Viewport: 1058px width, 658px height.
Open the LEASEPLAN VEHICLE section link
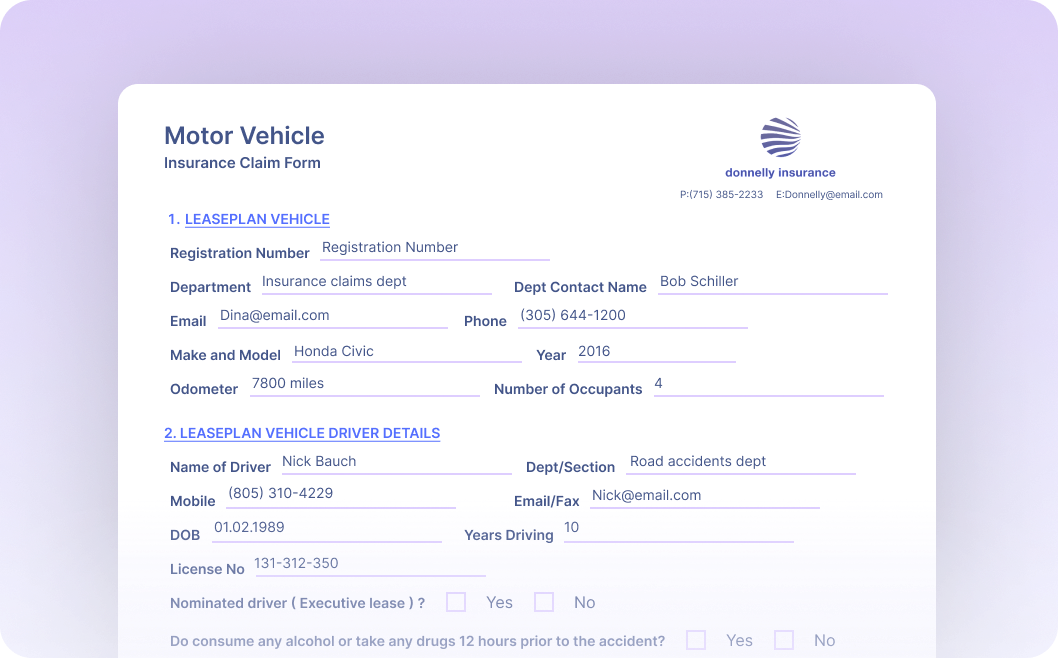(257, 219)
